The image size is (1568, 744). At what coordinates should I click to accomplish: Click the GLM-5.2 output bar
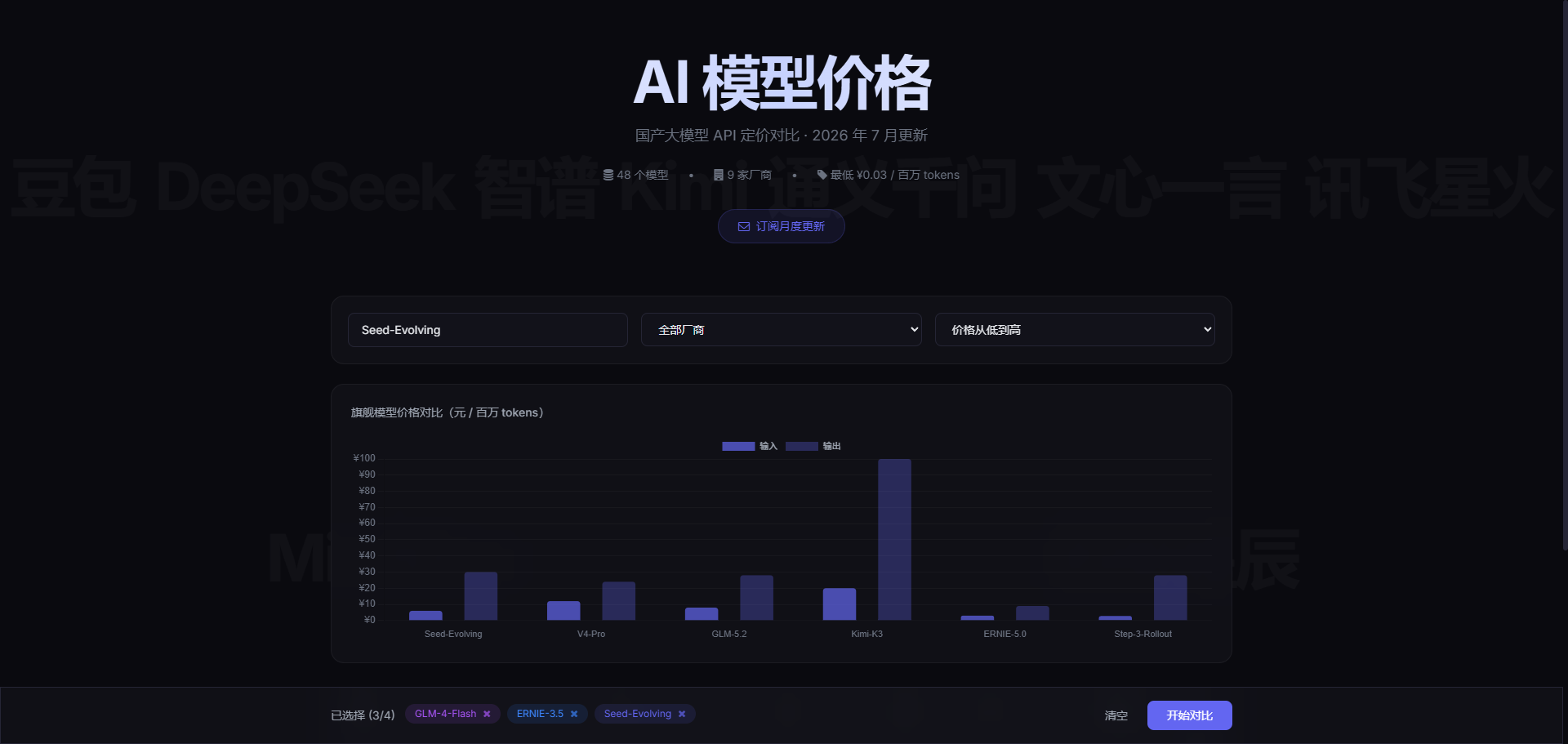756,598
